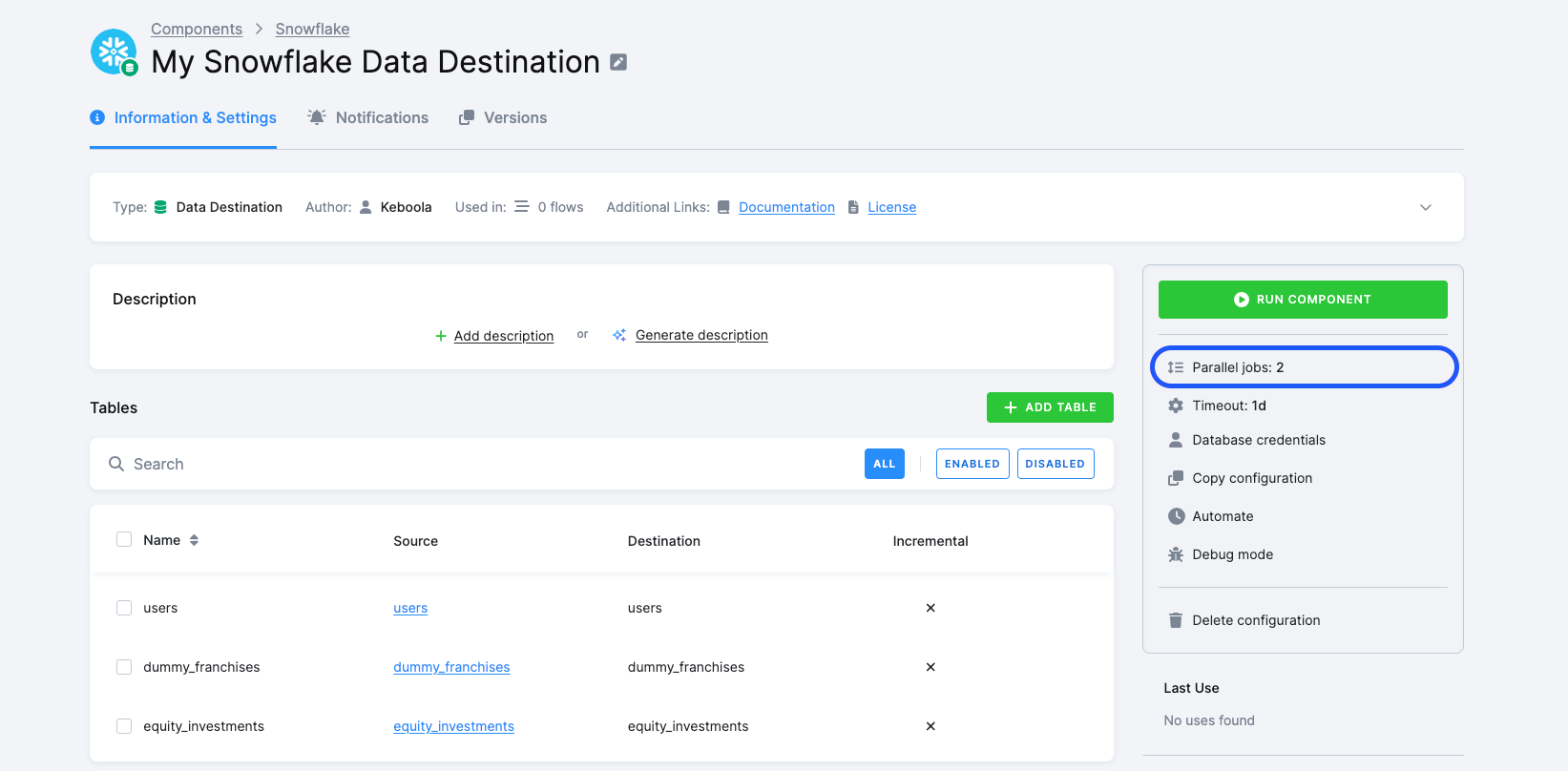Open the dummy_franchises source link
Image resolution: width=1568 pixels, height=771 pixels.
451,667
